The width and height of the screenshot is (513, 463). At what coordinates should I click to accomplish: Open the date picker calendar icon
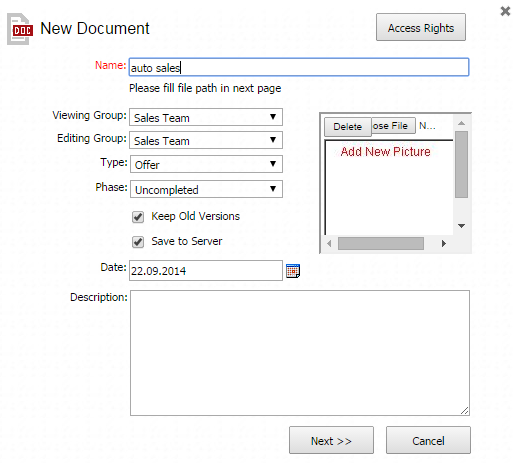293,271
